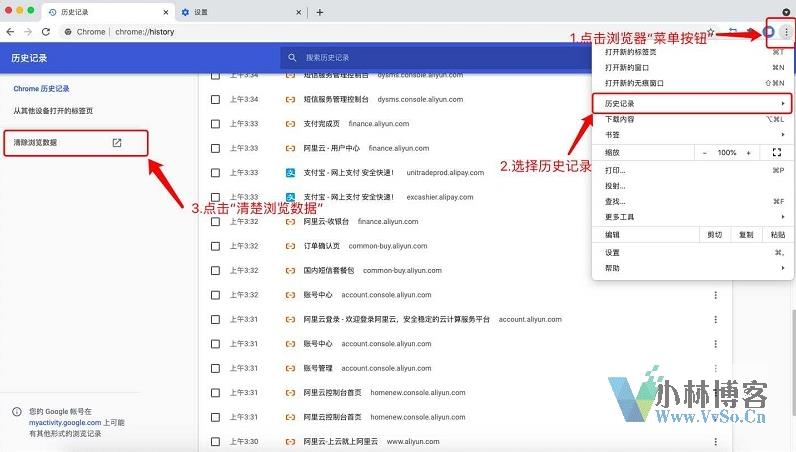Click the search magnifier icon in history bar
This screenshot has height=452, width=796.
pyautogui.click(x=292, y=57)
